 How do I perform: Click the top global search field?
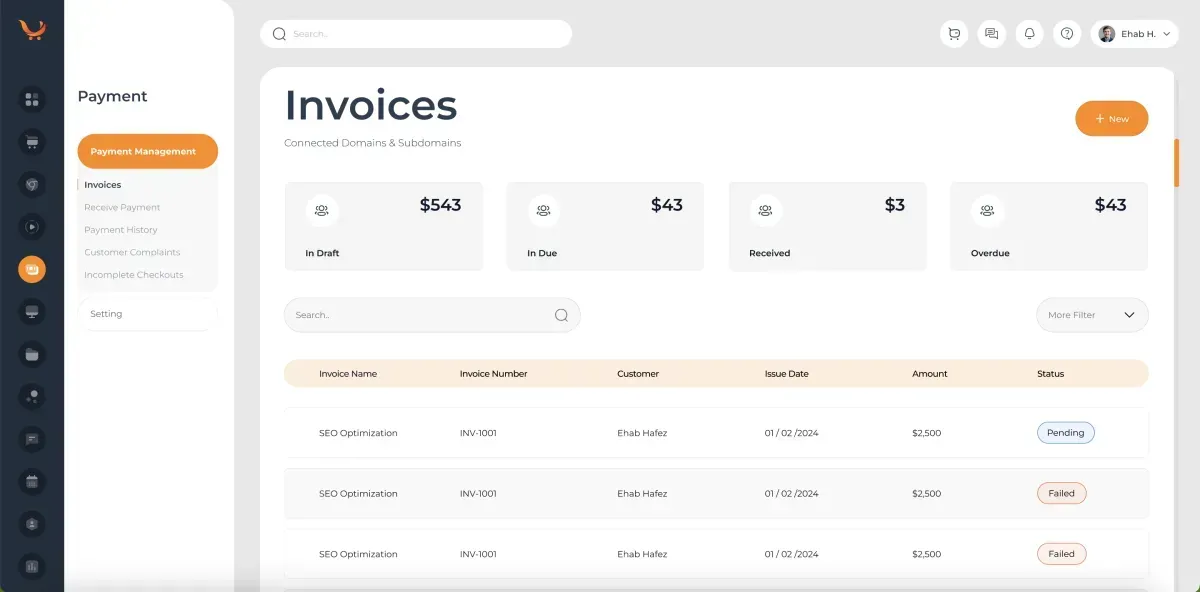416,34
